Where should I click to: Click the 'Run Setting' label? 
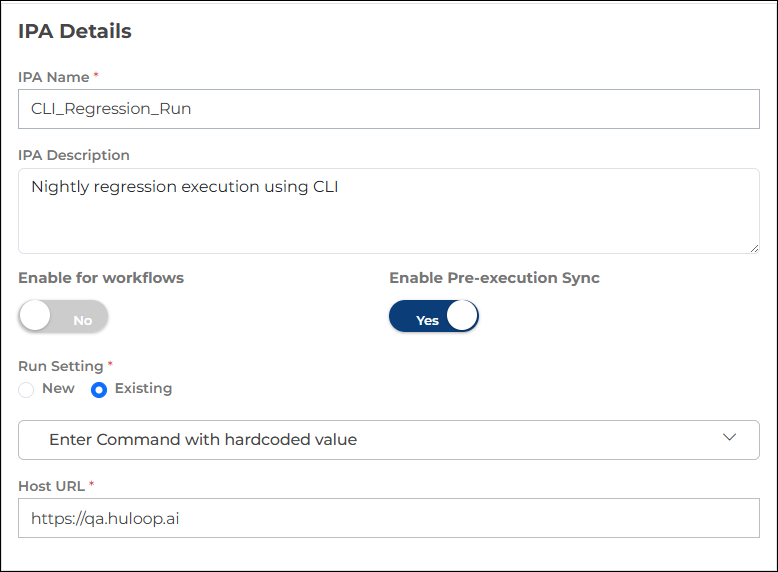(x=60, y=366)
